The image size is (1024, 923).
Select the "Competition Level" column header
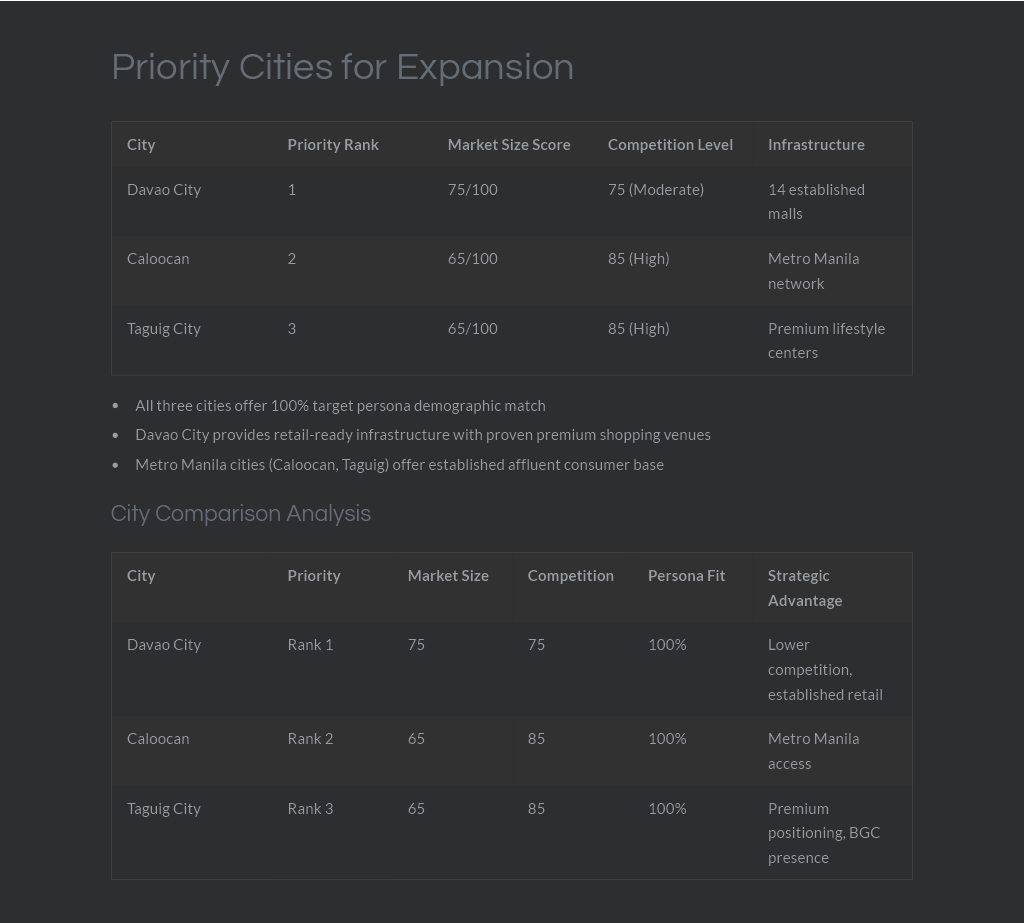(x=670, y=144)
